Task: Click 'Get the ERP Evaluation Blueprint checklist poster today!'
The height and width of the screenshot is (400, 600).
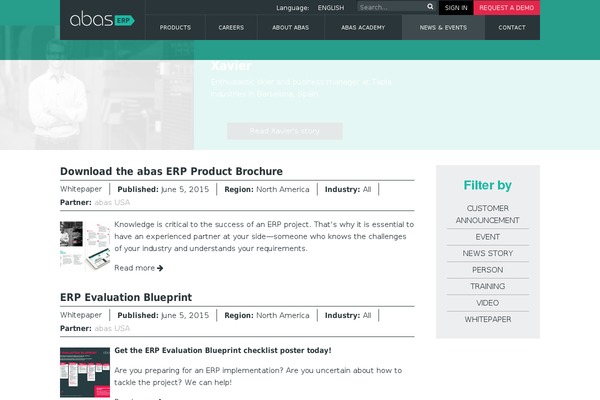Action: point(223,350)
